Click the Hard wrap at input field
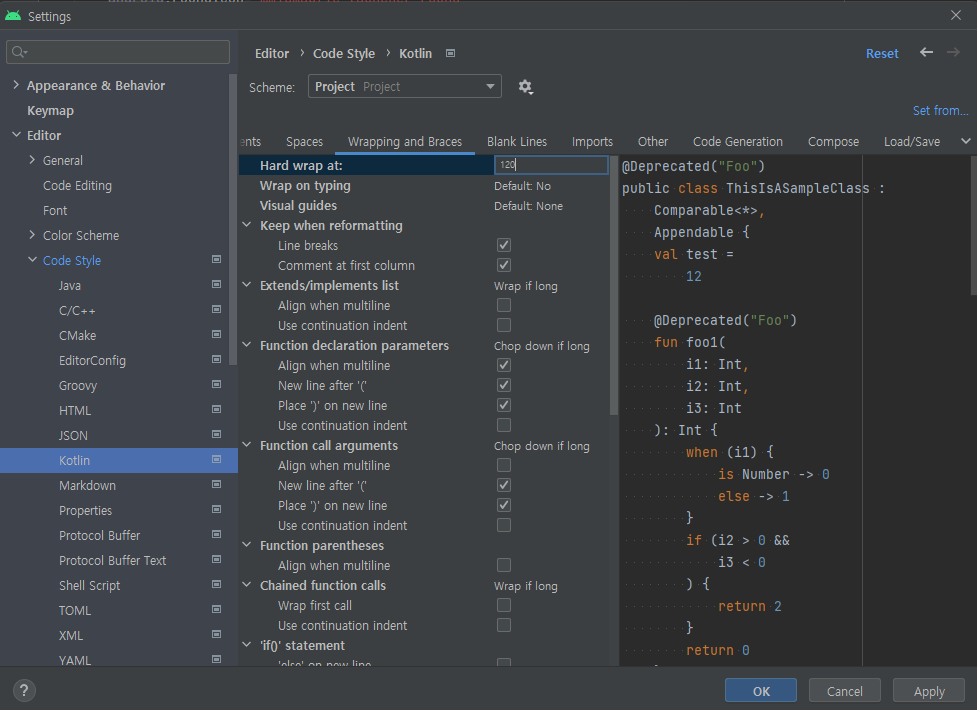Screen dimensions: 977x710 [551, 165]
